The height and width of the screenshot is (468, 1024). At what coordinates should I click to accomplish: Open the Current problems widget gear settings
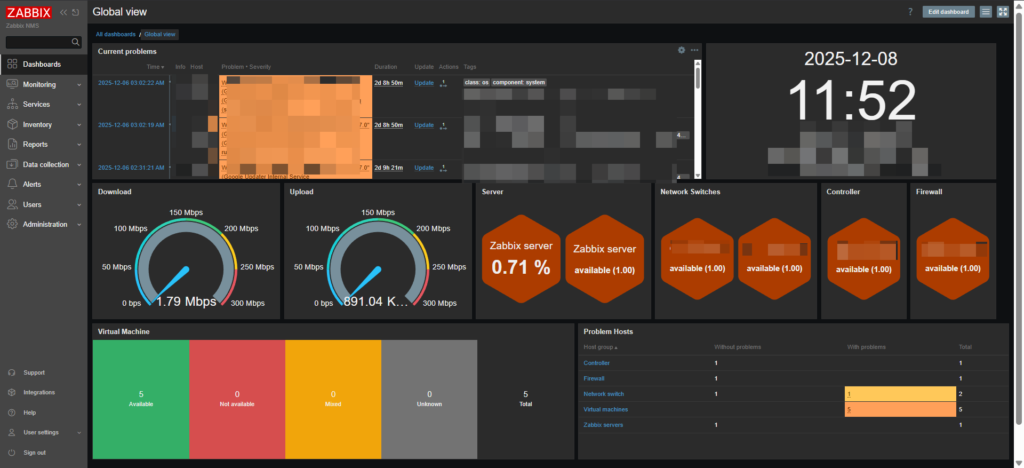[x=681, y=50]
